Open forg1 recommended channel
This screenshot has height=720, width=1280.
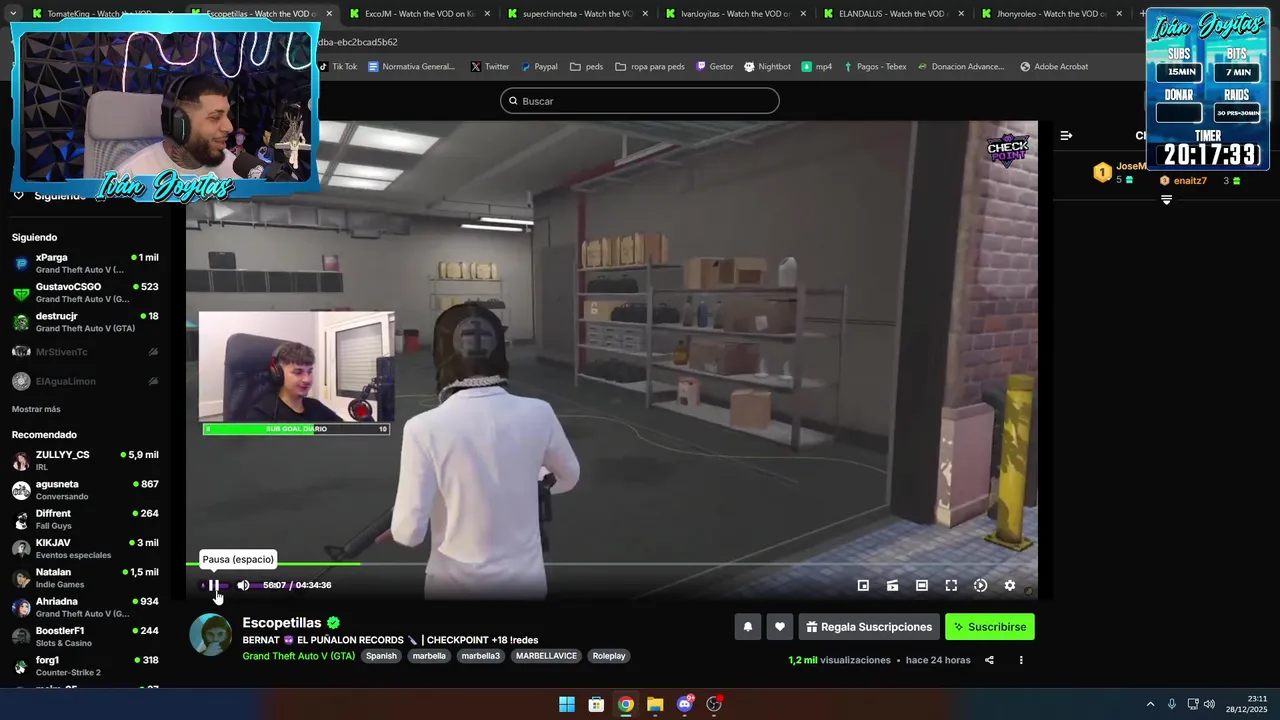click(85, 666)
